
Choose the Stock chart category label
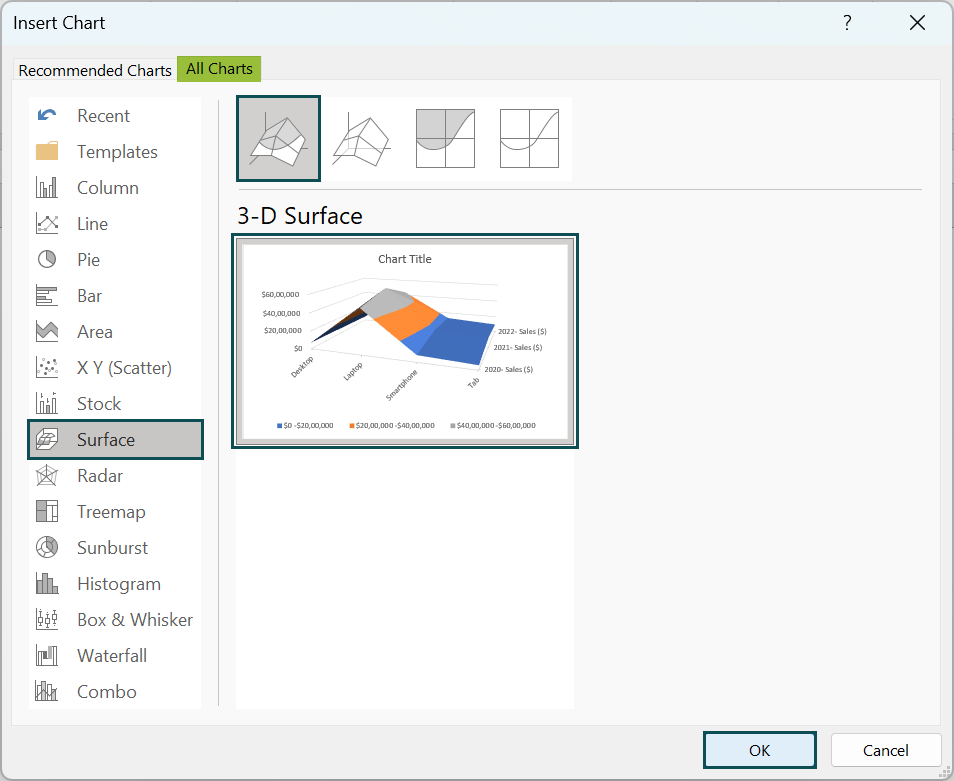pyautogui.click(x=99, y=403)
